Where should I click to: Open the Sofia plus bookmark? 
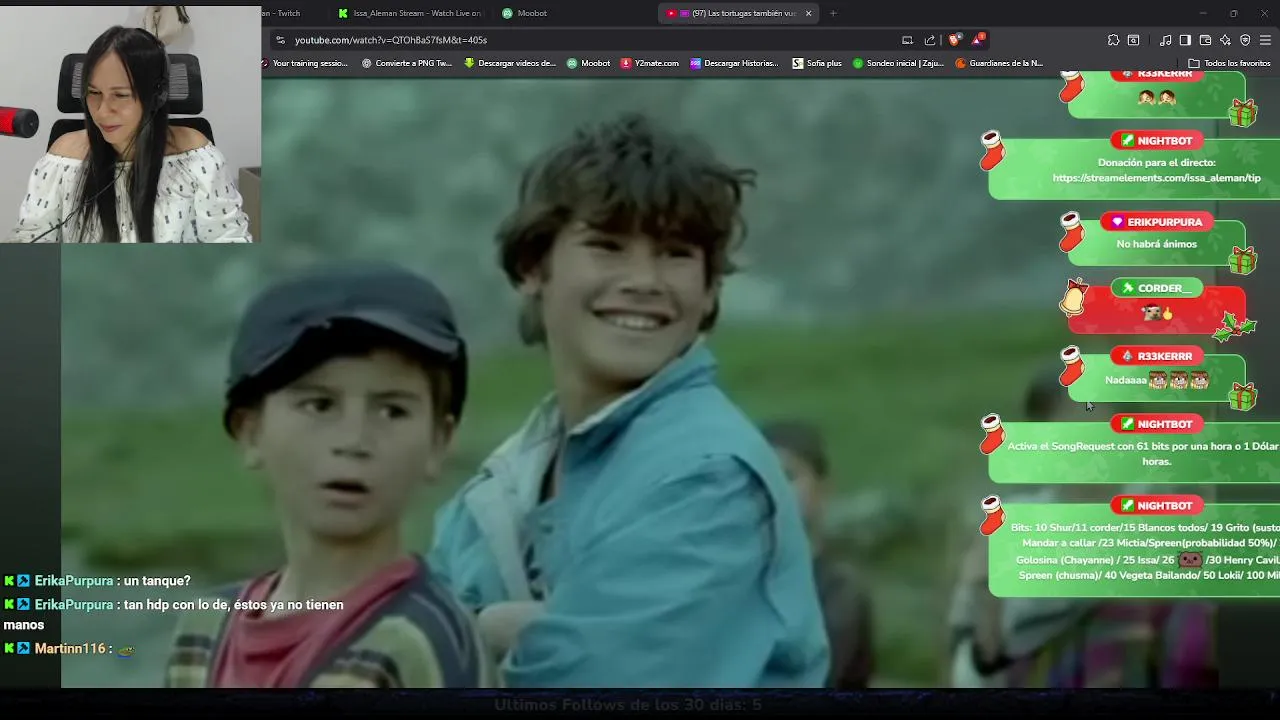[x=817, y=63]
